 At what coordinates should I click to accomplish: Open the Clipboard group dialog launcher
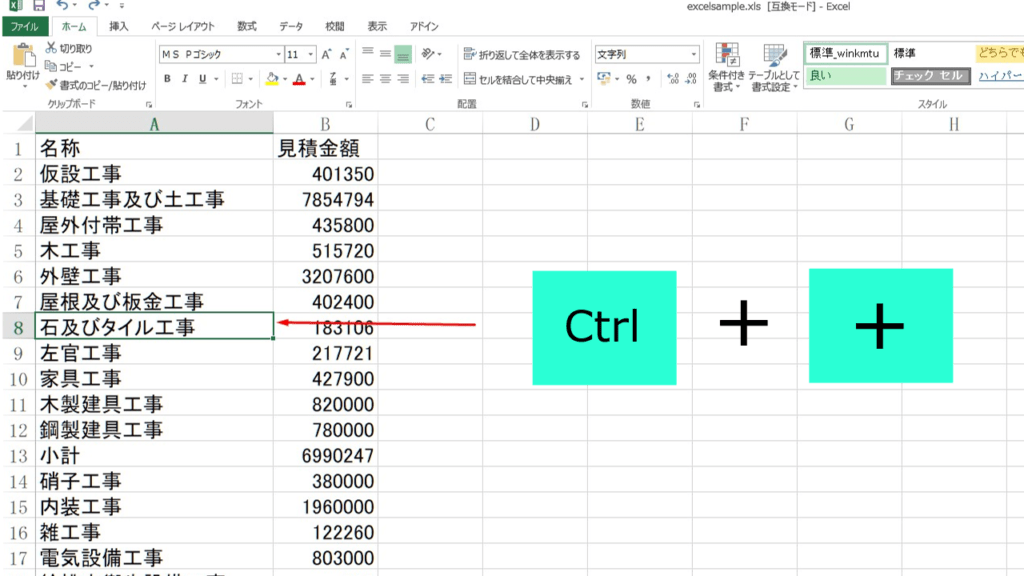click(x=149, y=104)
